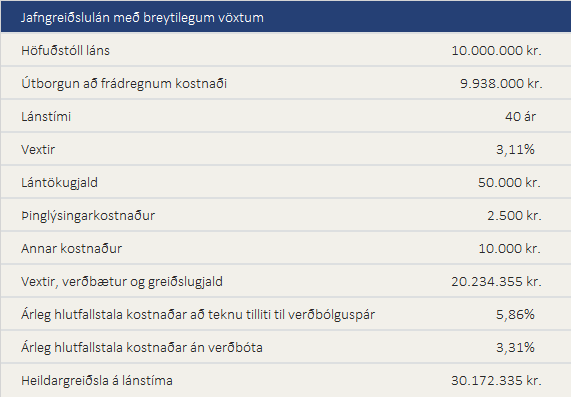Select the 'Lántökugjald' row label
Image resolution: width=571 pixels, height=397 pixels.
[59, 182]
